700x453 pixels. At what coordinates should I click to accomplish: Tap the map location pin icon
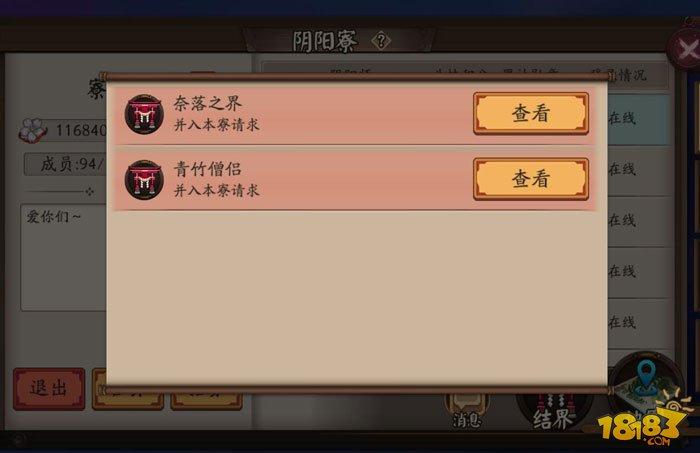[646, 376]
